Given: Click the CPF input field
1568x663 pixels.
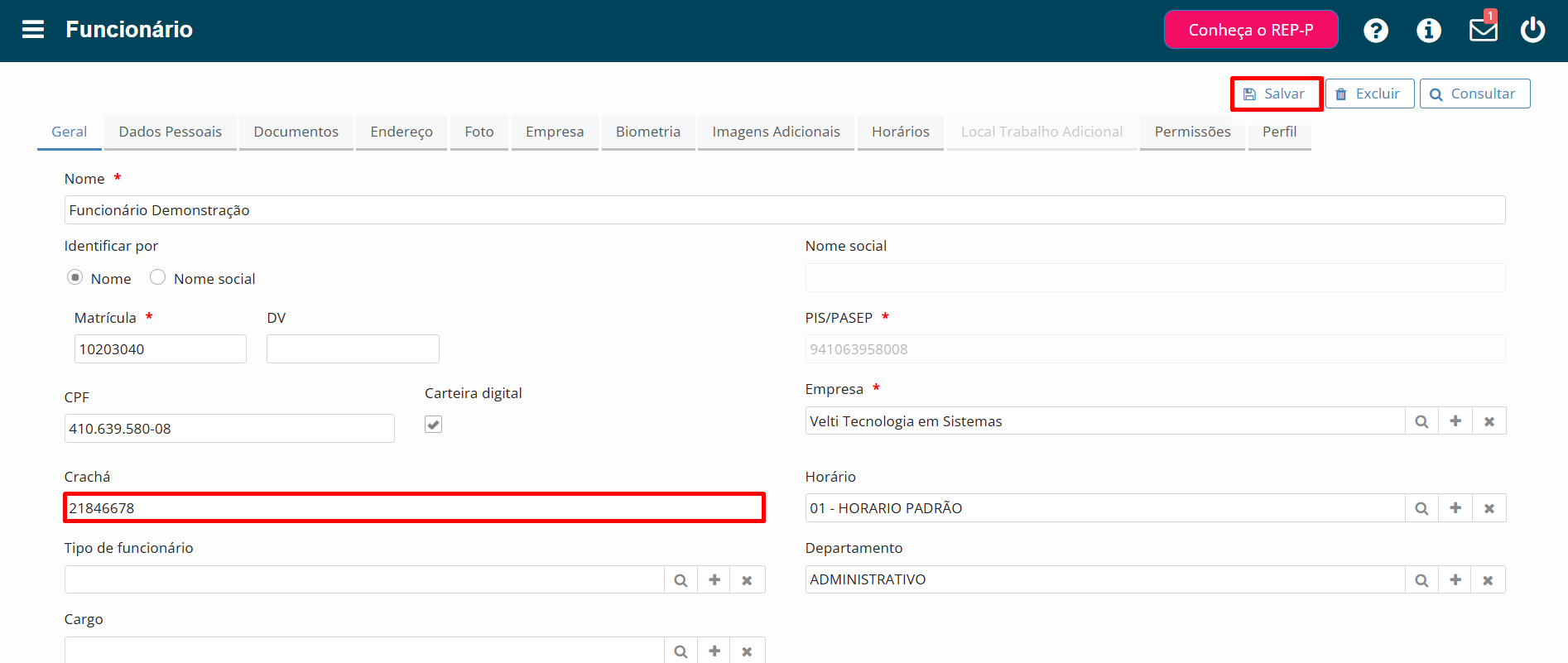Looking at the screenshot, I should coord(229,429).
